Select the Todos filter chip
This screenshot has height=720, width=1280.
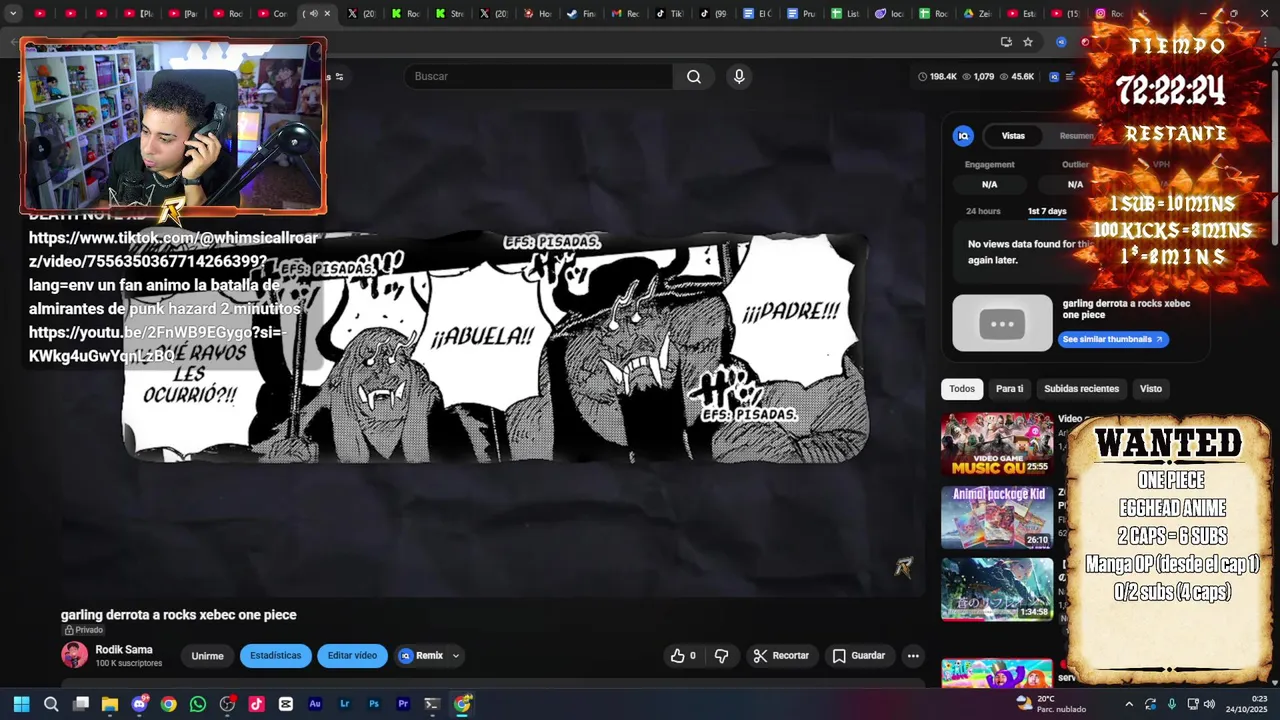pos(962,389)
